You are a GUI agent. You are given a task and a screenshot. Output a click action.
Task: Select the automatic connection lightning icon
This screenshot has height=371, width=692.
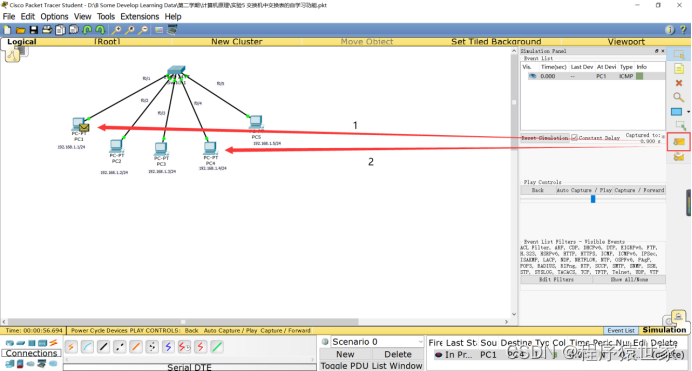tap(71, 347)
